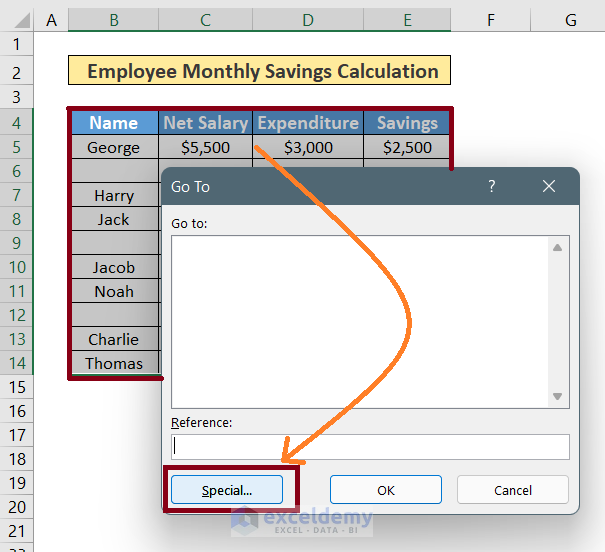Select the blank cell B9 below Jack
Viewport: 605px width, 552px height.
click(x=115, y=243)
